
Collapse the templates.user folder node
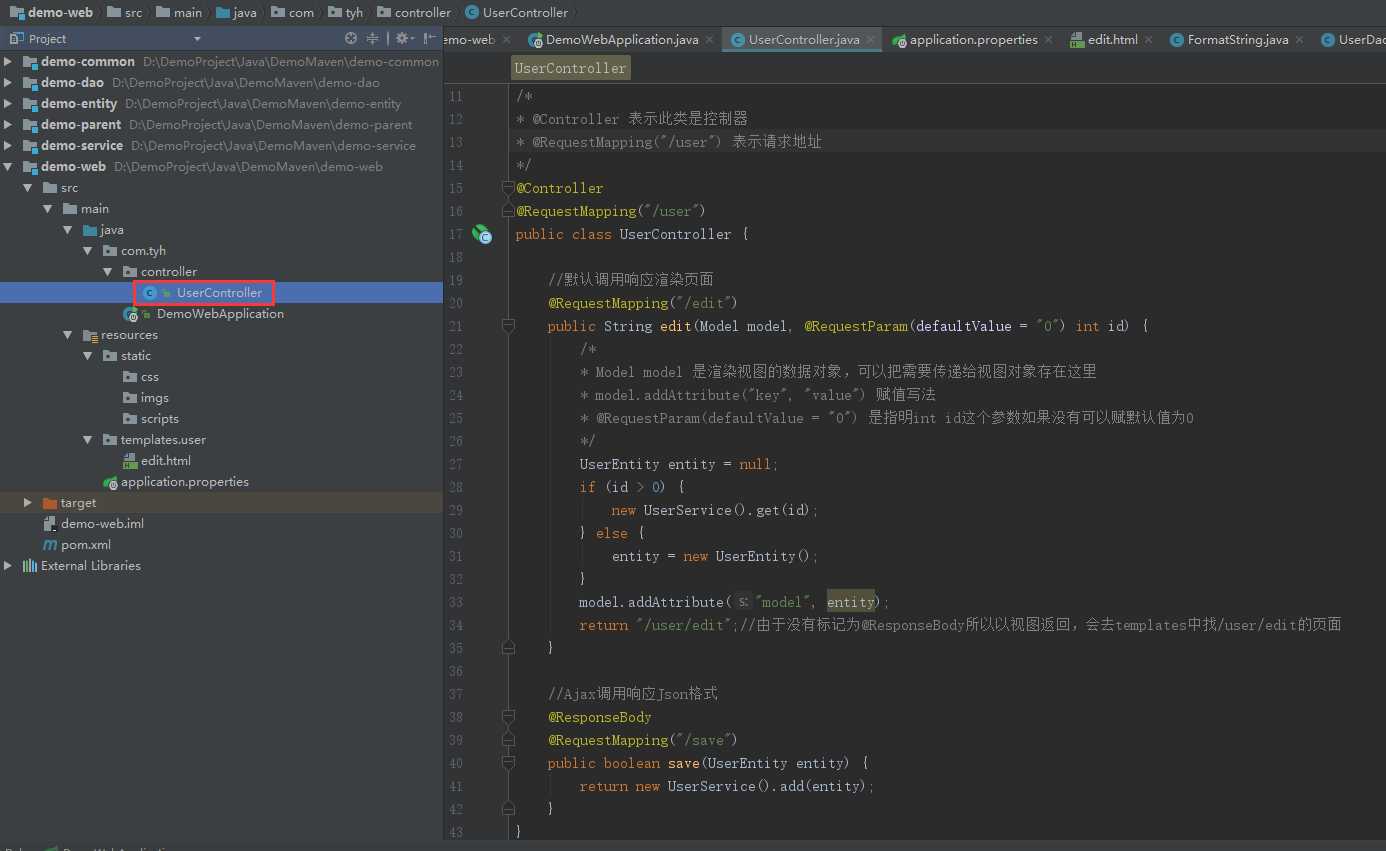[88, 440]
